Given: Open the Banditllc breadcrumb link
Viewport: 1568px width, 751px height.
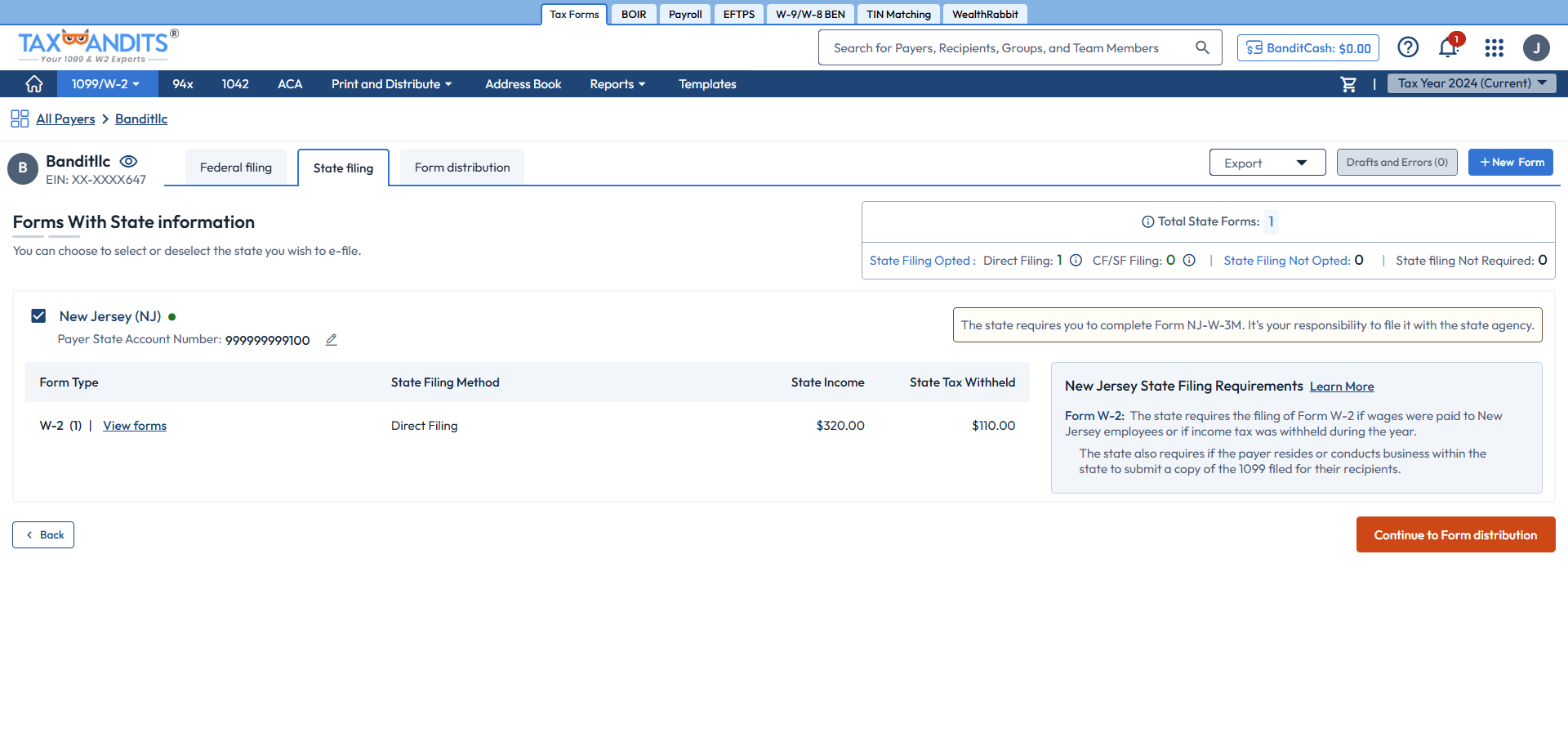Looking at the screenshot, I should [x=141, y=118].
